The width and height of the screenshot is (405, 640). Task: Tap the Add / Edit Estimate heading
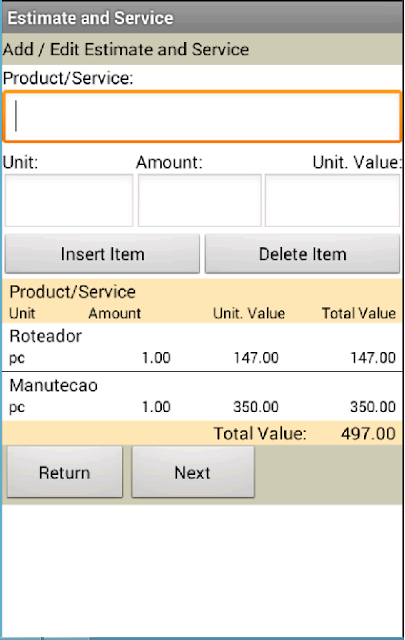coord(126,49)
